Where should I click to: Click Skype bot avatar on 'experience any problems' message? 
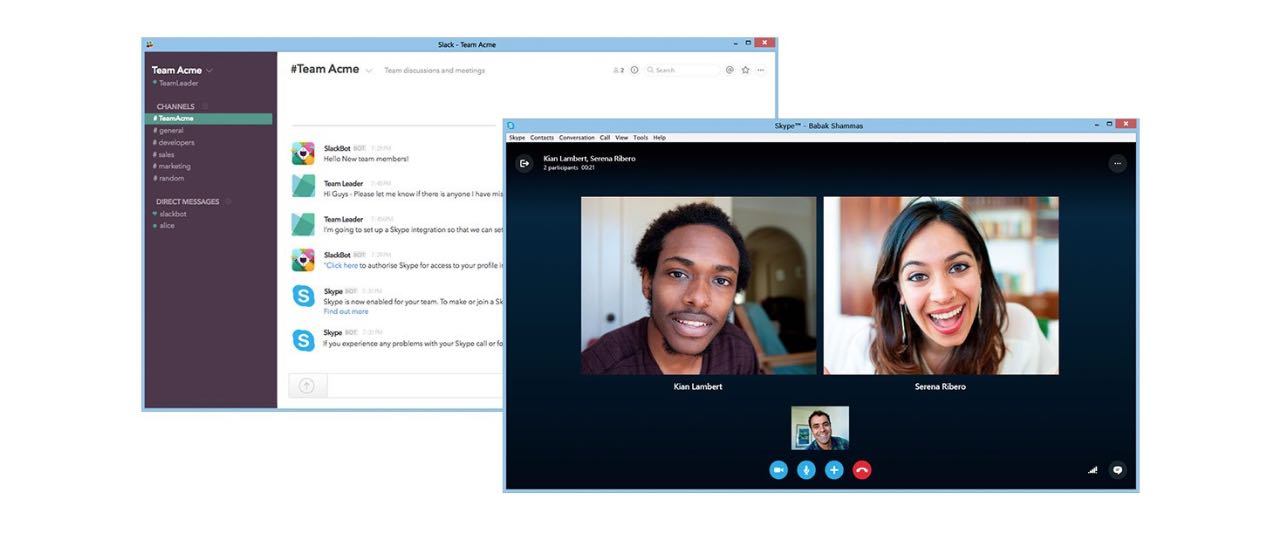pos(303,339)
